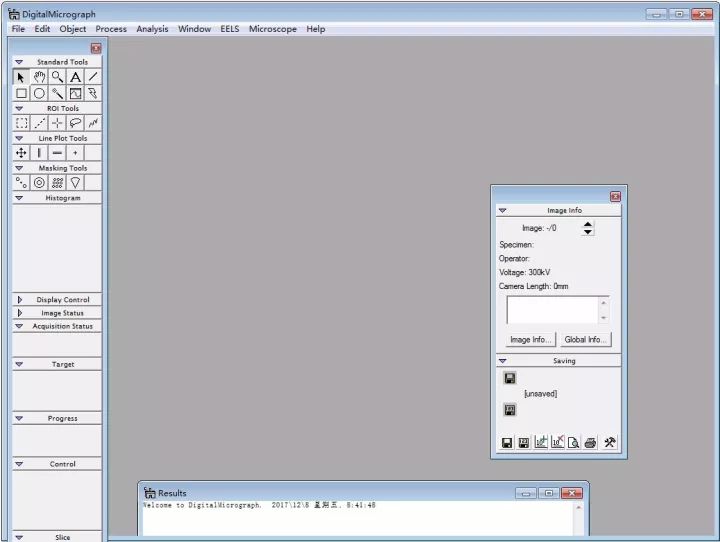Select the wedge mask tool
The width and height of the screenshot is (720, 542).
[75, 183]
